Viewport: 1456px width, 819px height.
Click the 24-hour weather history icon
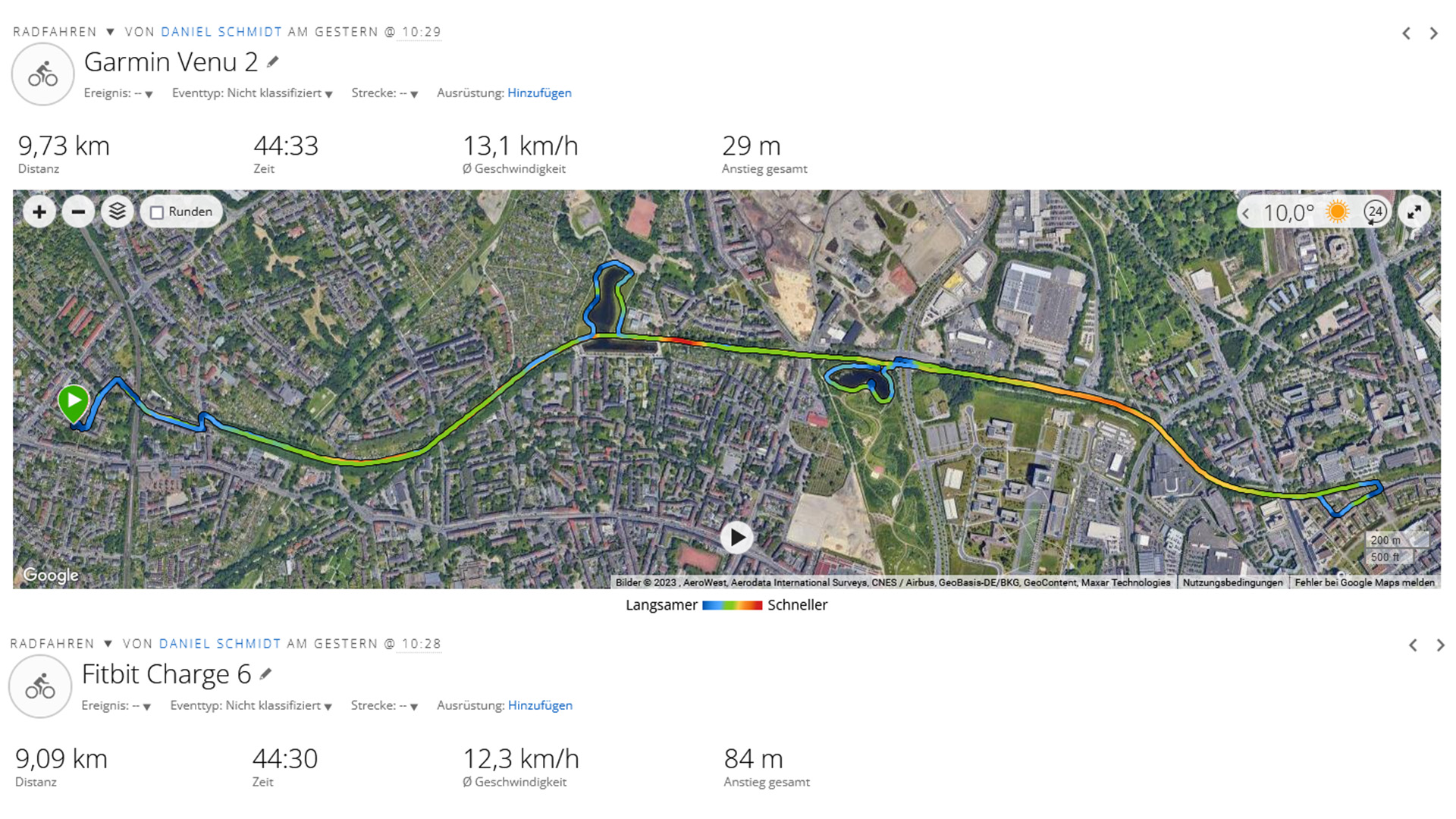click(1375, 212)
